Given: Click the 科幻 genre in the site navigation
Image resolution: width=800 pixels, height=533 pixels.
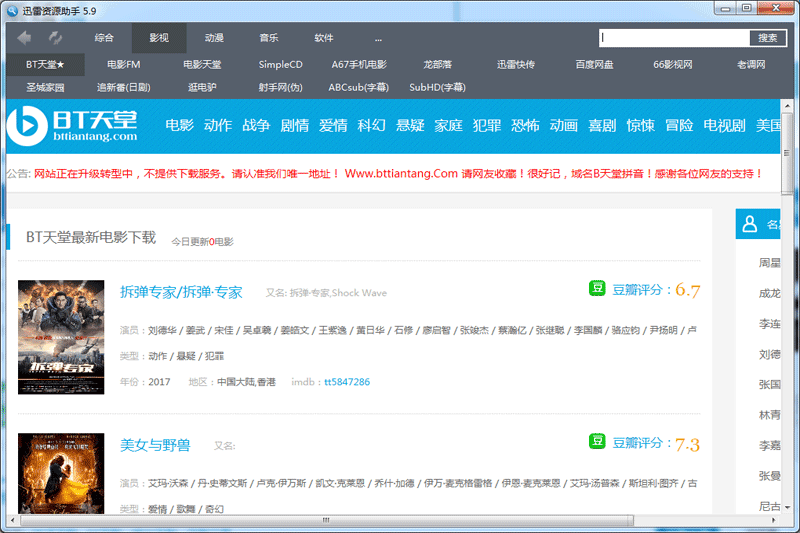Looking at the screenshot, I should [372, 126].
